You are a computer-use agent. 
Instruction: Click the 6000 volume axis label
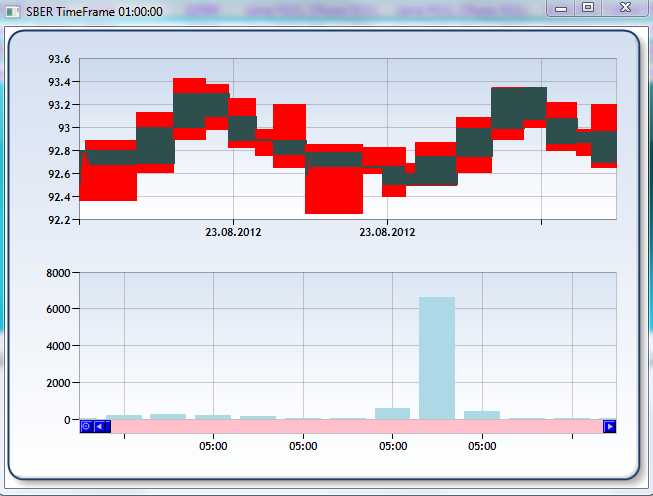pos(58,309)
